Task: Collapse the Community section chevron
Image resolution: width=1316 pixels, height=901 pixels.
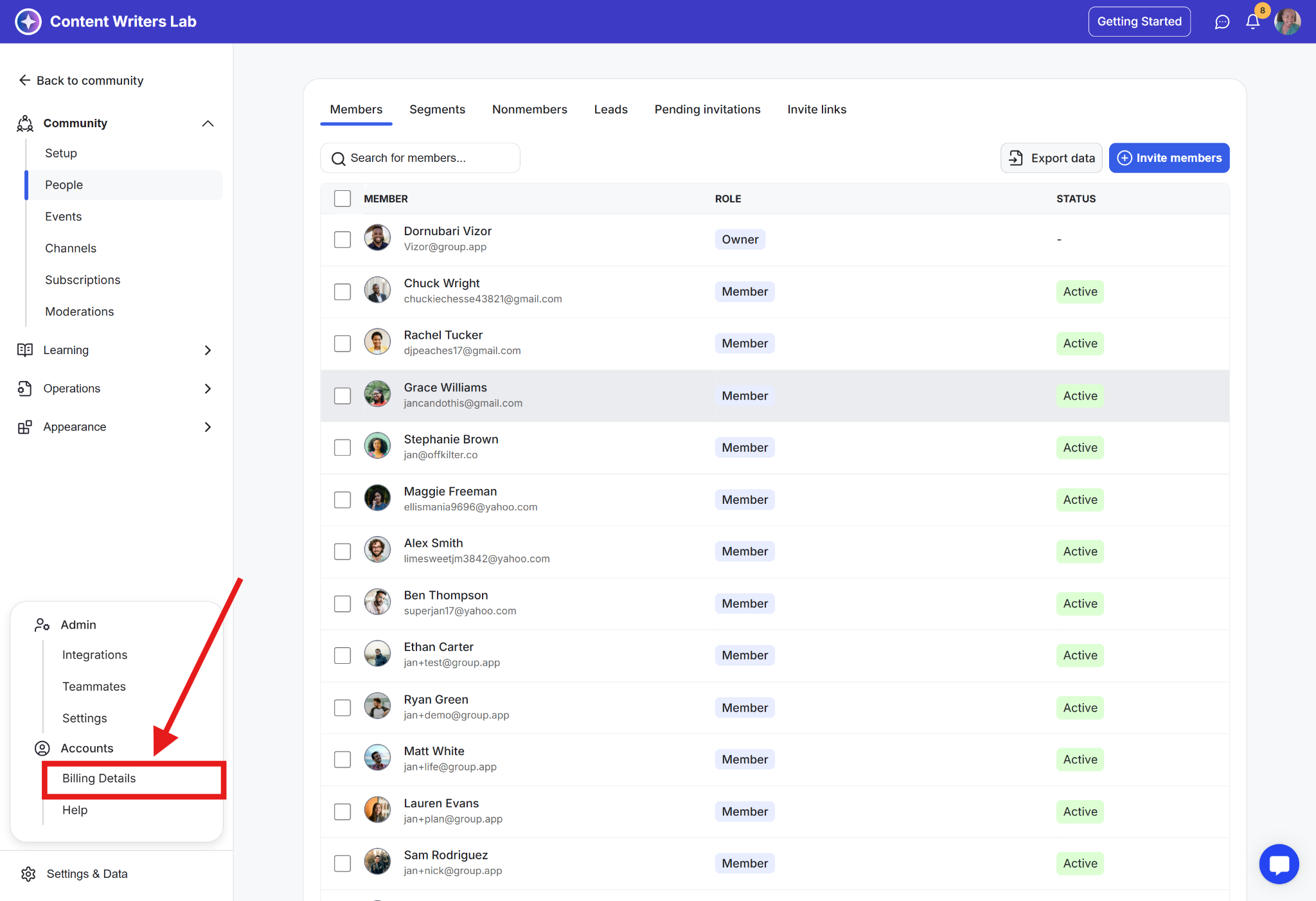Action: [x=208, y=123]
